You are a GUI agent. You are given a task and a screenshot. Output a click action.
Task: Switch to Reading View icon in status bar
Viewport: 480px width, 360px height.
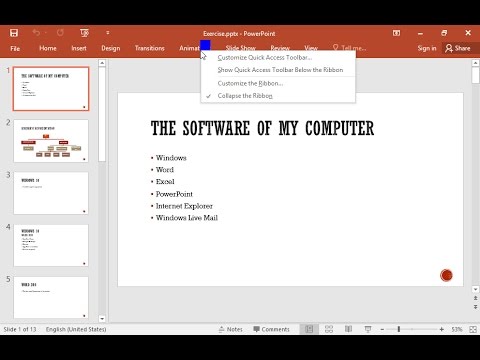coord(348,329)
